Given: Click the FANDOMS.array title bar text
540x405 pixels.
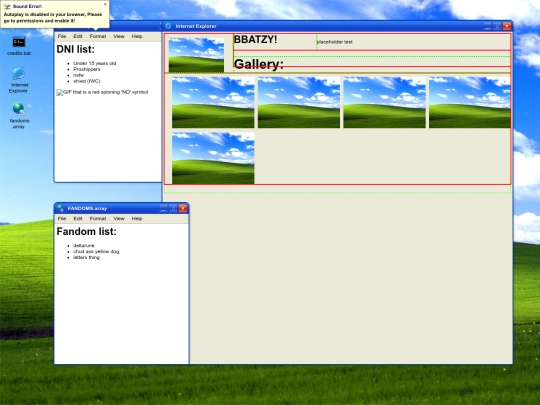Looking at the screenshot, I should pyautogui.click(x=87, y=208).
